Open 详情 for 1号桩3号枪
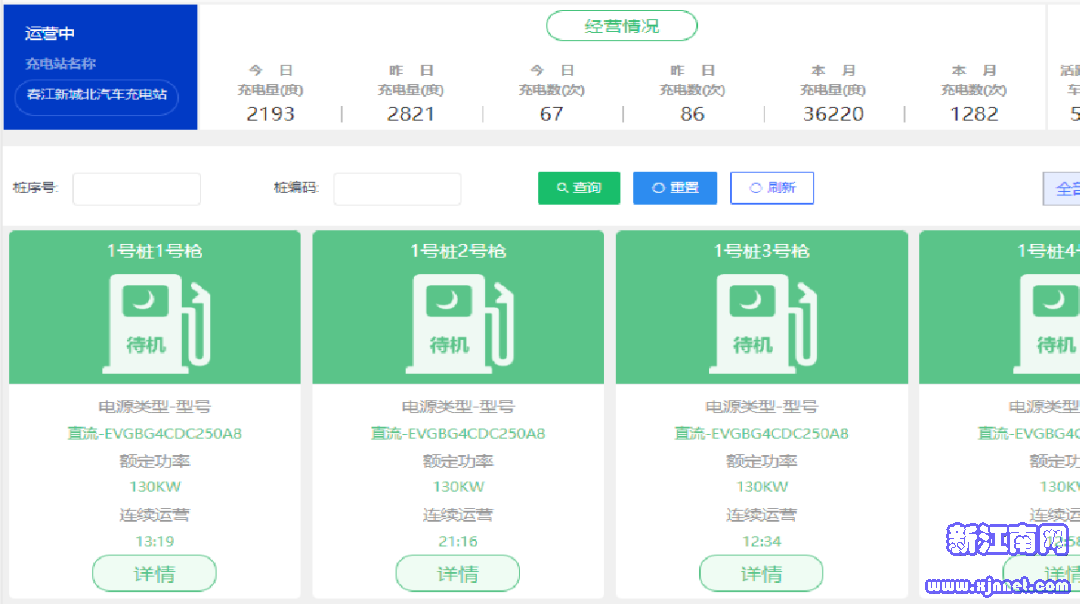The image size is (1080, 604). pos(761,574)
